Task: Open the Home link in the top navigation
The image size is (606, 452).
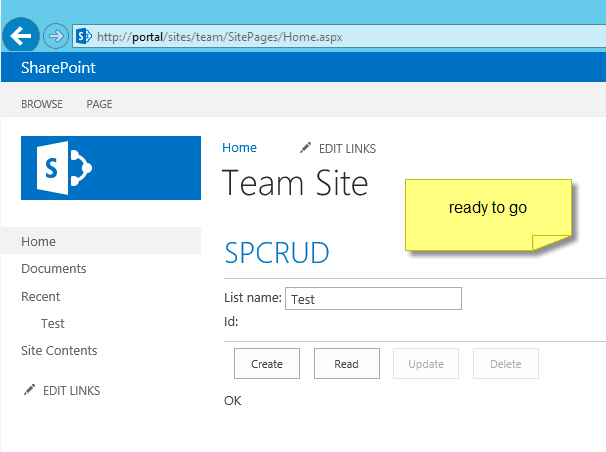Action: pyautogui.click(x=239, y=148)
